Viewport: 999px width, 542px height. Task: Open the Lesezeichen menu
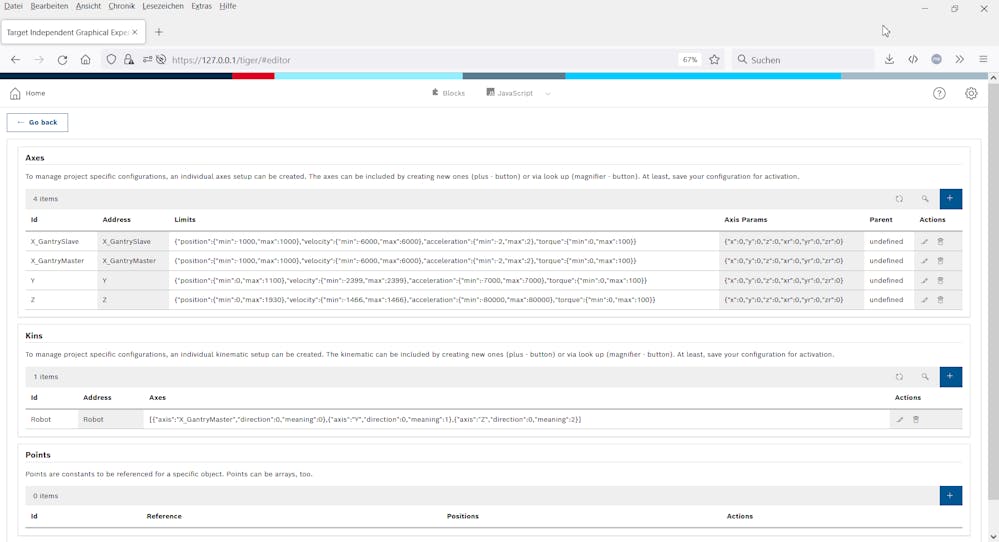pos(163,6)
